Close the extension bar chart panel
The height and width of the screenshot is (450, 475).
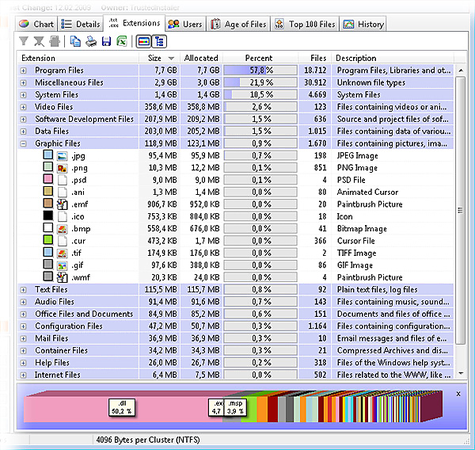tap(458, 394)
